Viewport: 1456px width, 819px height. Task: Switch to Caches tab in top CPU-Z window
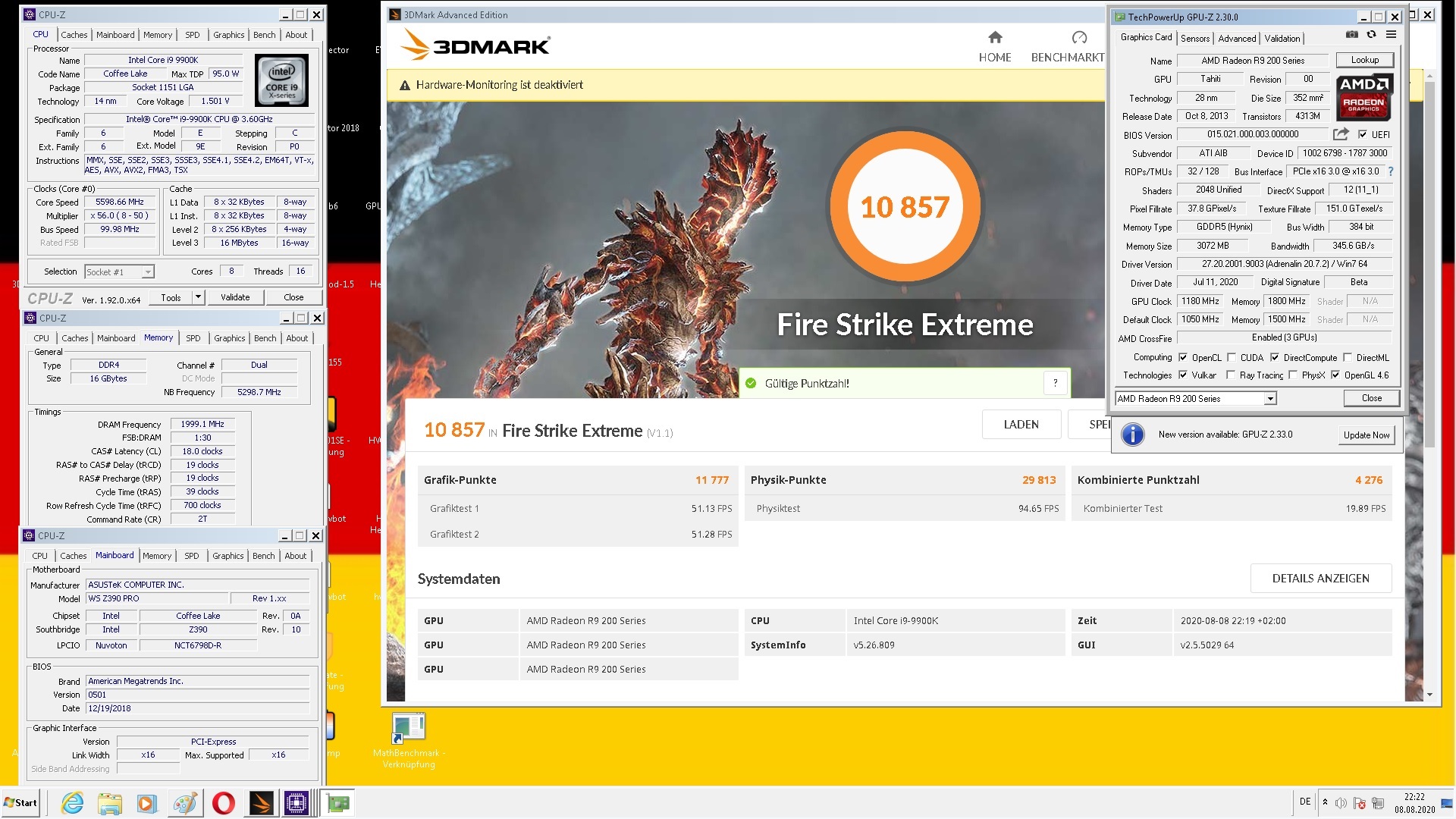coord(74,35)
